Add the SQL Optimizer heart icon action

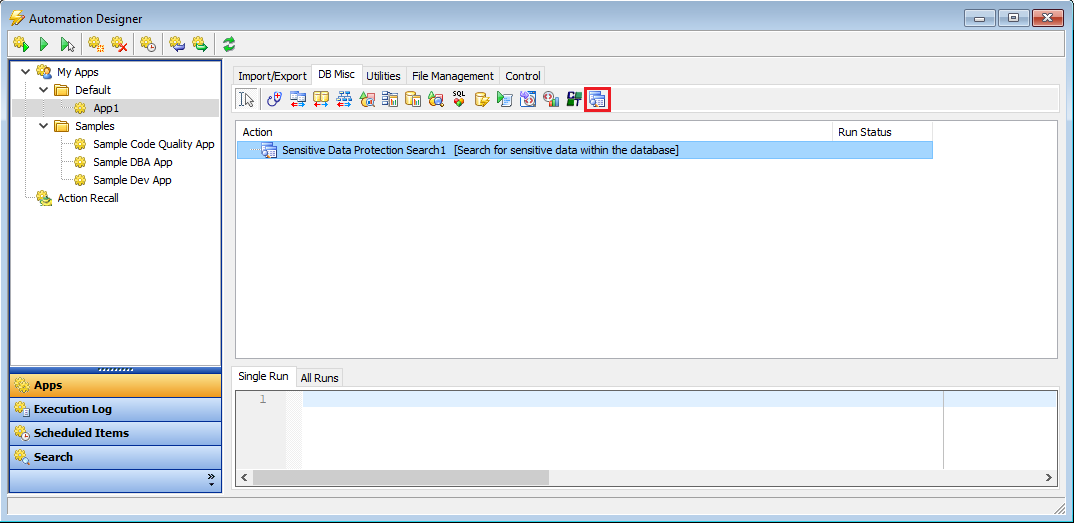click(459, 100)
